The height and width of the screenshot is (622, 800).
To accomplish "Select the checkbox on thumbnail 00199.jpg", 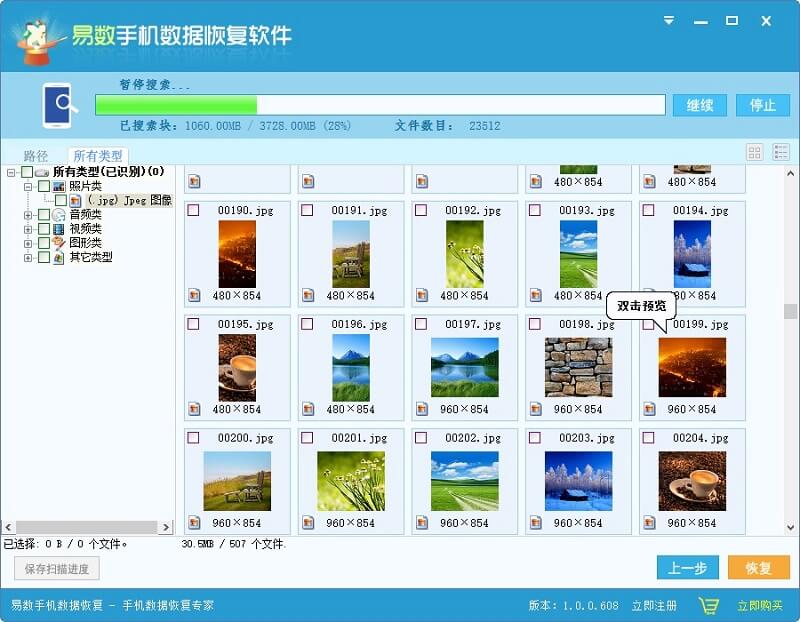I will coord(648,323).
